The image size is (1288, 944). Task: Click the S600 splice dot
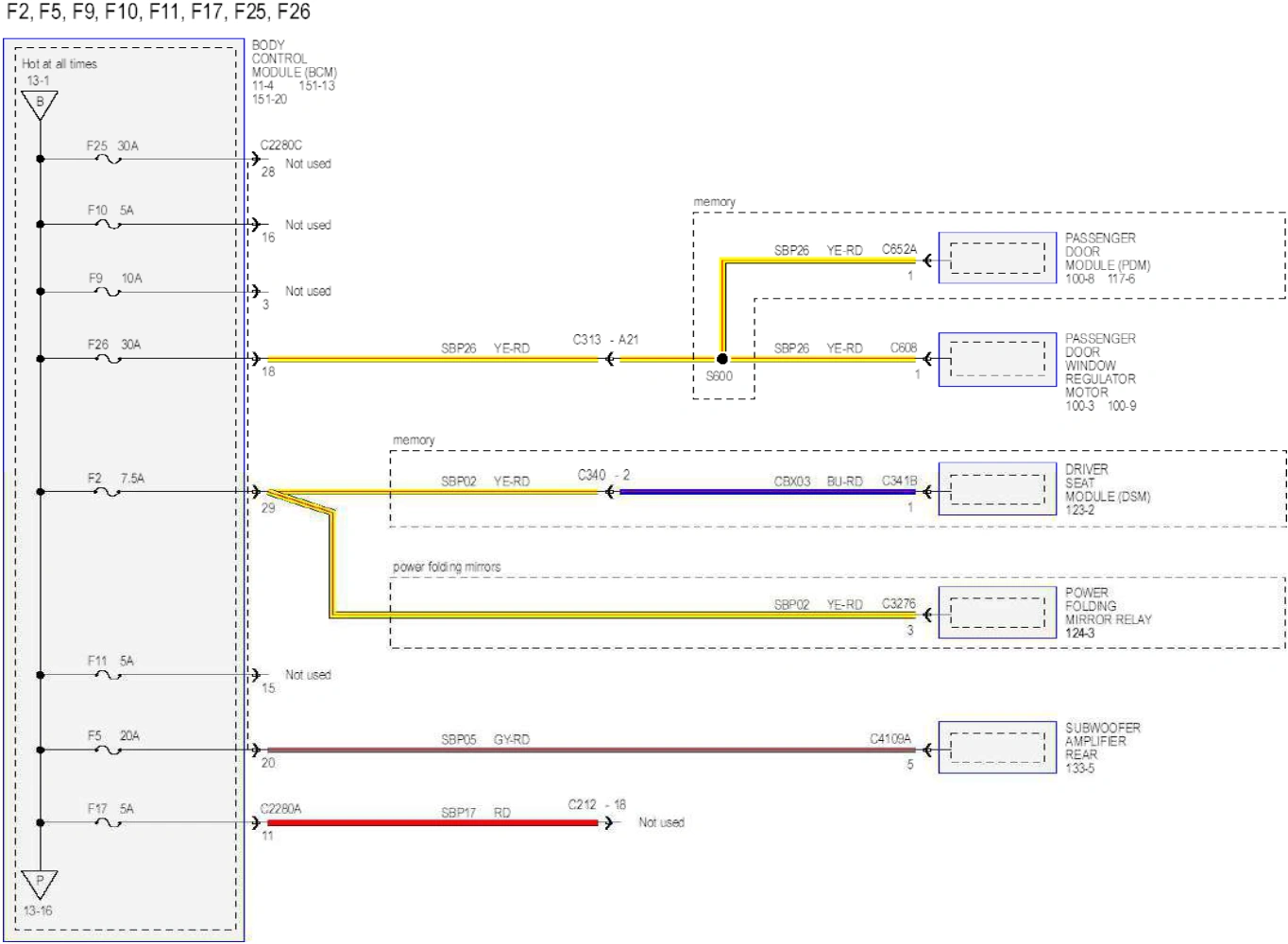pyautogui.click(x=722, y=359)
